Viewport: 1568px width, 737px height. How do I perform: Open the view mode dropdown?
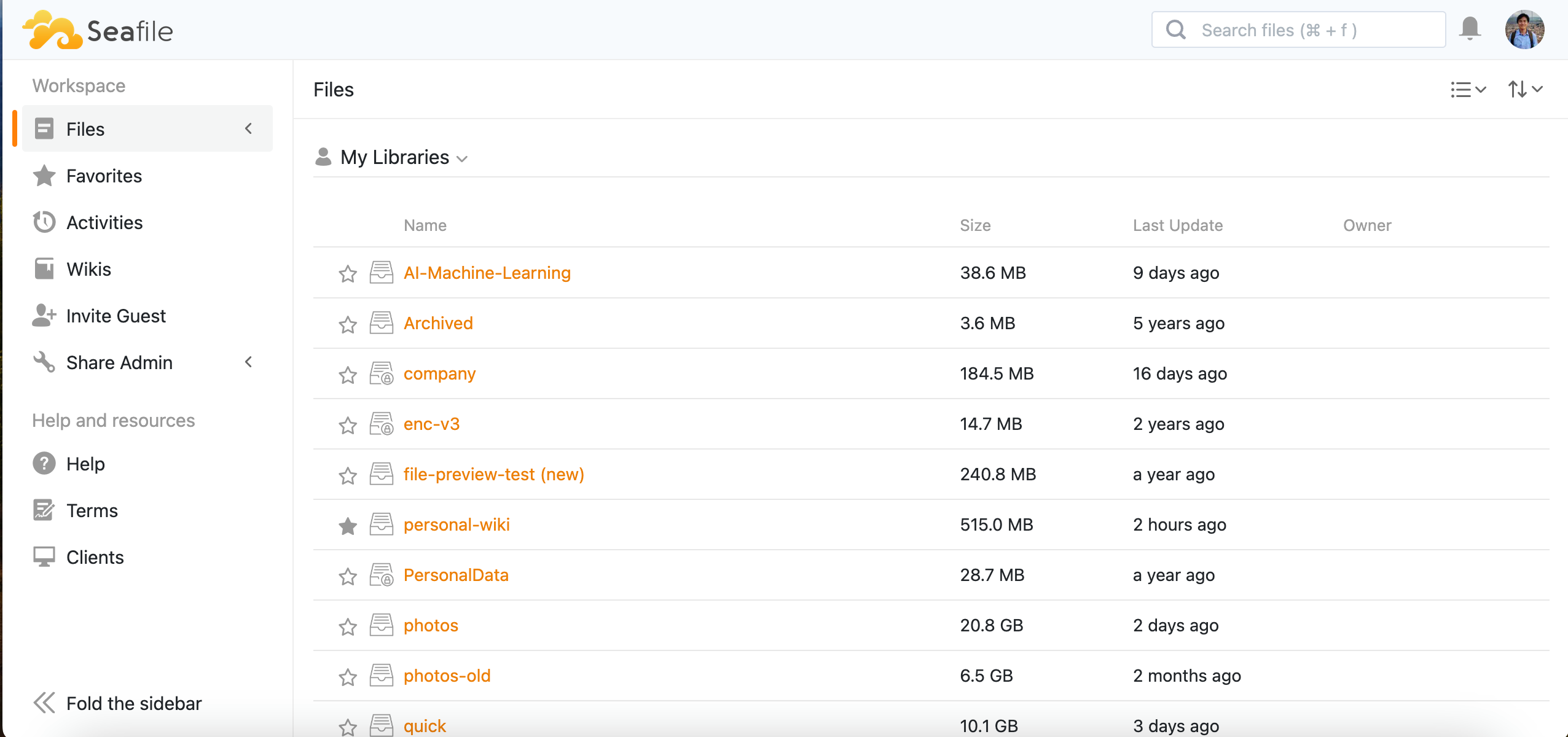tap(1468, 90)
